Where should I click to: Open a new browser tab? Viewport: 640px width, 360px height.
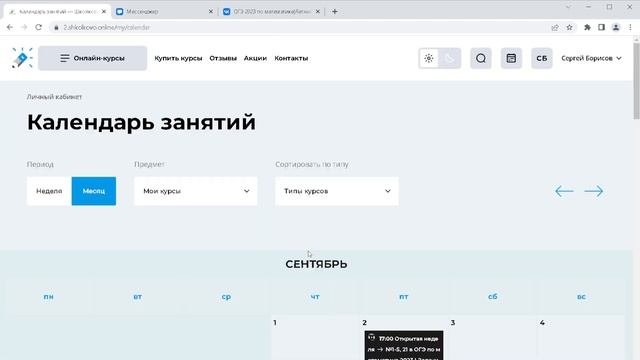(x=335, y=11)
